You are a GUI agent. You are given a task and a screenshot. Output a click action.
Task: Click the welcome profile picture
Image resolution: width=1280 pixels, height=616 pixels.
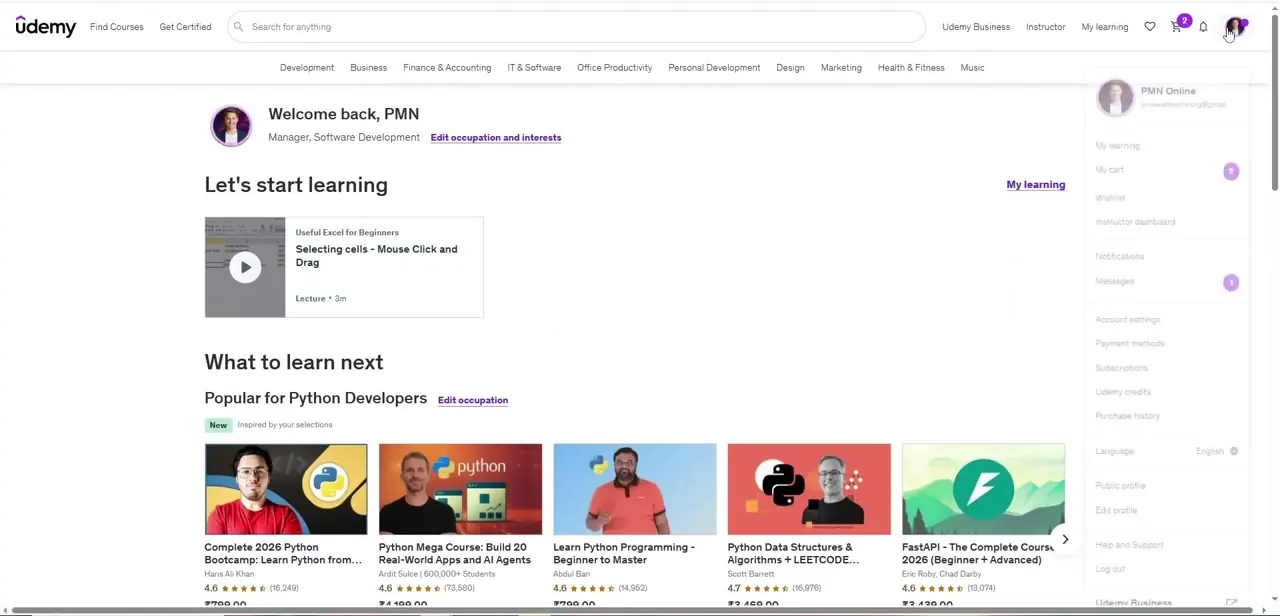point(231,126)
